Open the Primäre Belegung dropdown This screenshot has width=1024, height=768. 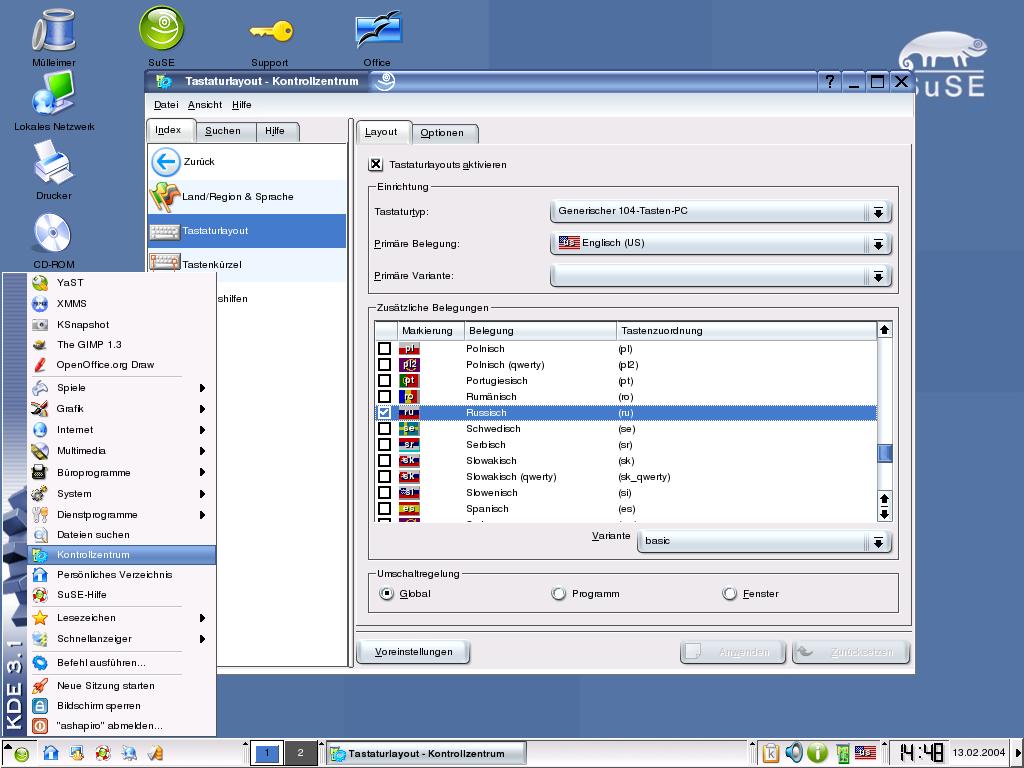[x=721, y=244]
